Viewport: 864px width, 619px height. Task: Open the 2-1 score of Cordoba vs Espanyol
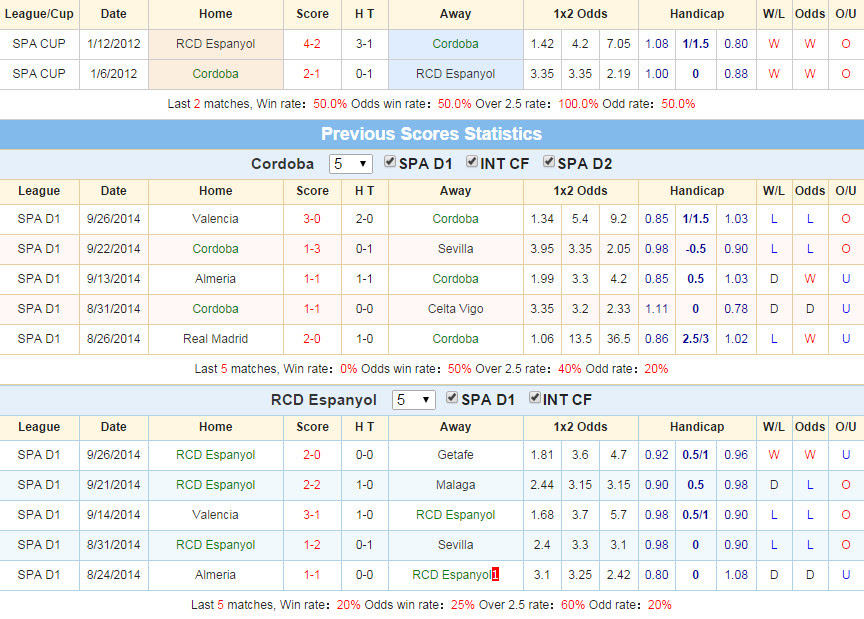tap(312, 74)
